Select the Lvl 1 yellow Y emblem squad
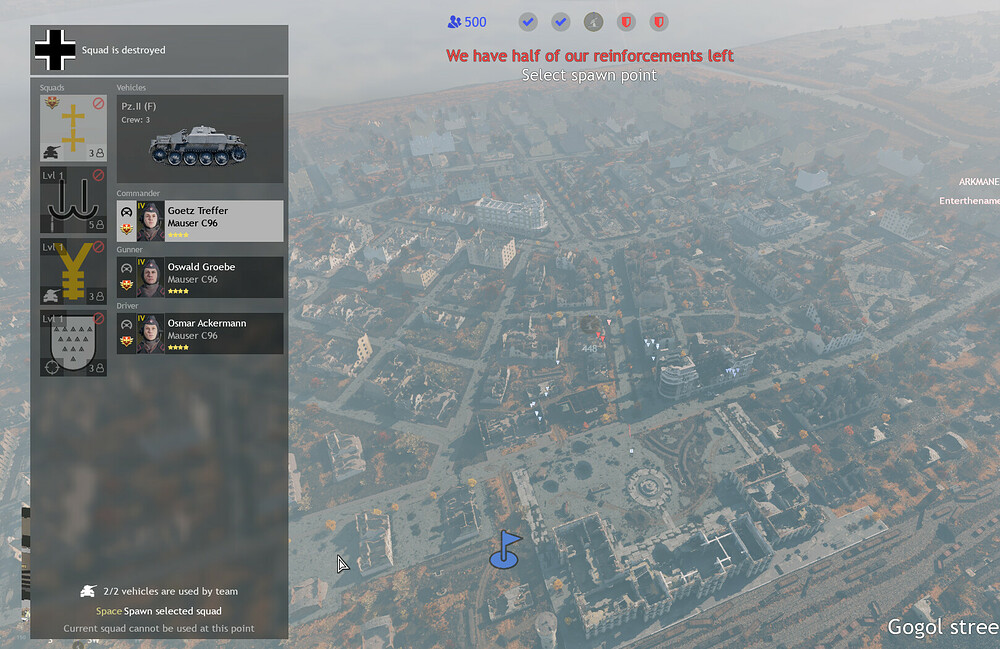 click(x=73, y=272)
